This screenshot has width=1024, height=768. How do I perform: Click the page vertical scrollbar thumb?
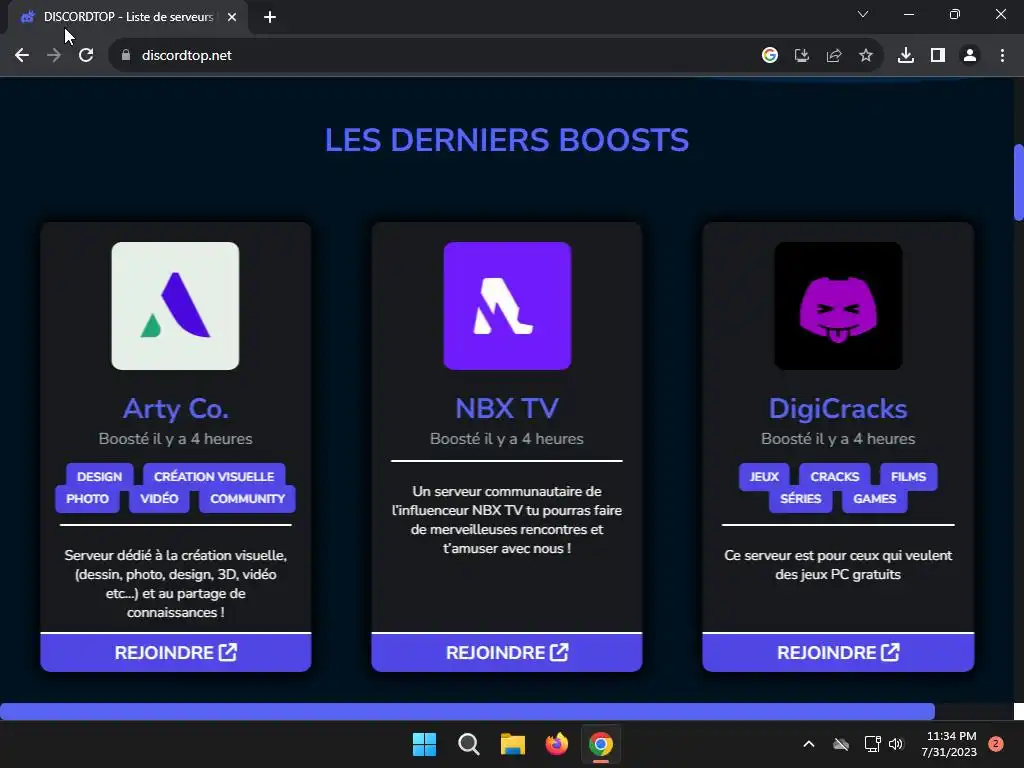coord(1018,183)
